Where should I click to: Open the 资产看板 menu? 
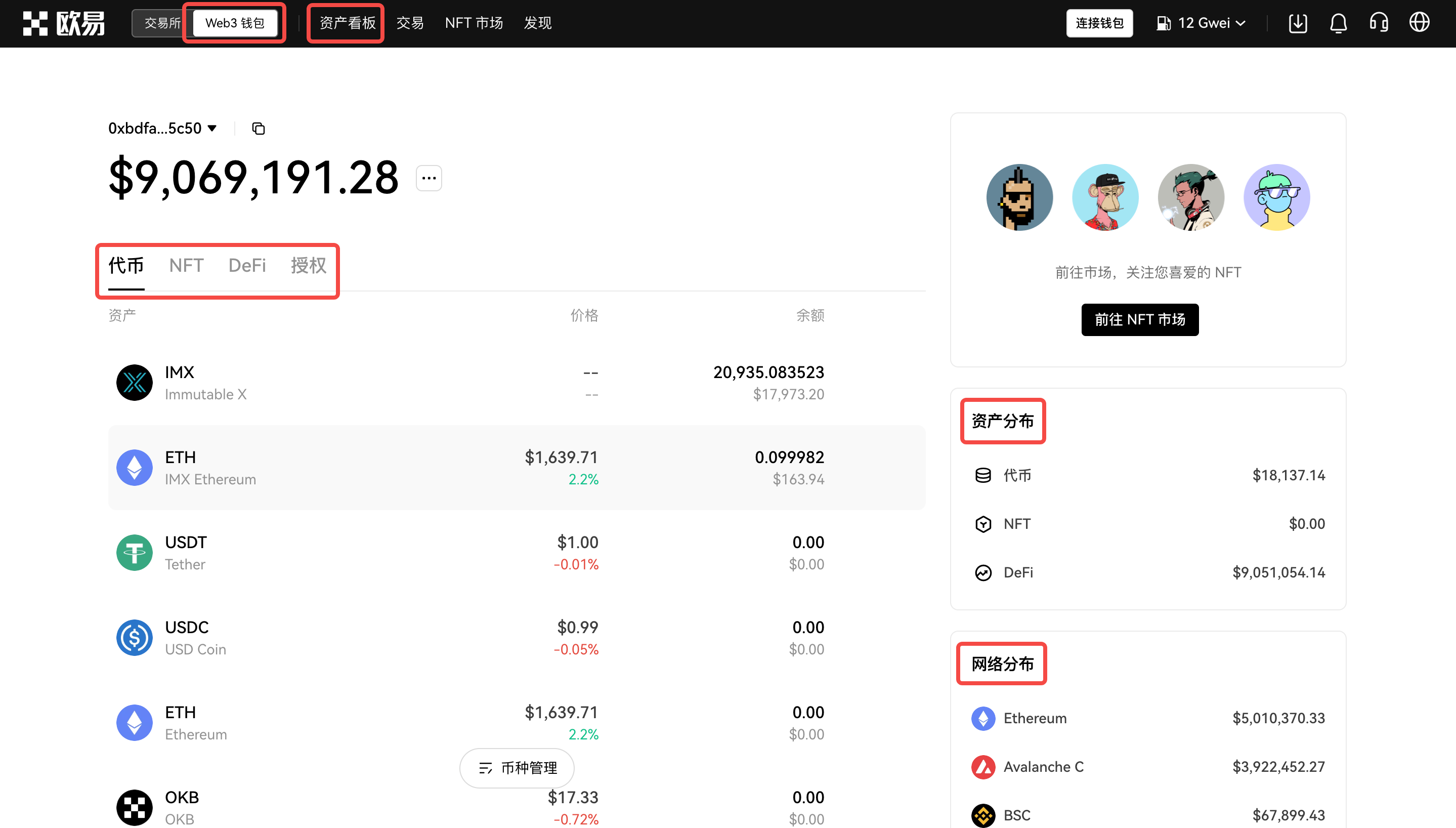click(x=347, y=23)
